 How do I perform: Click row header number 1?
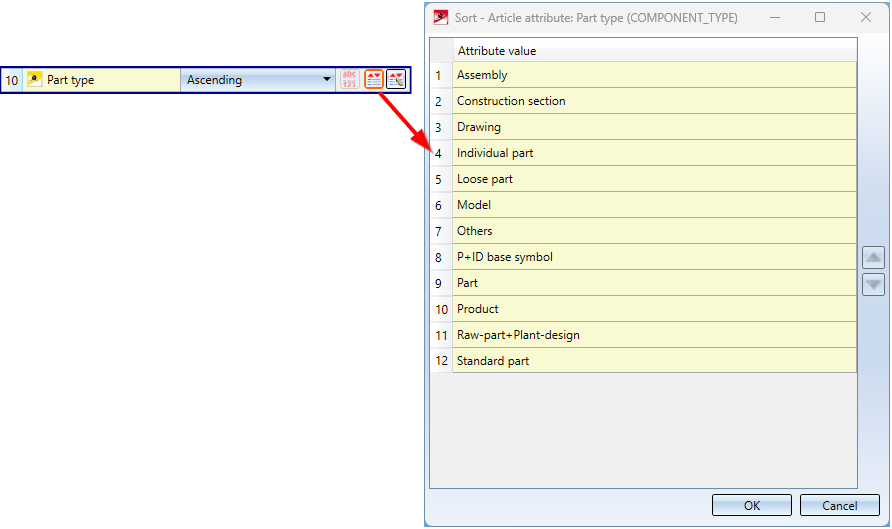pos(441,75)
